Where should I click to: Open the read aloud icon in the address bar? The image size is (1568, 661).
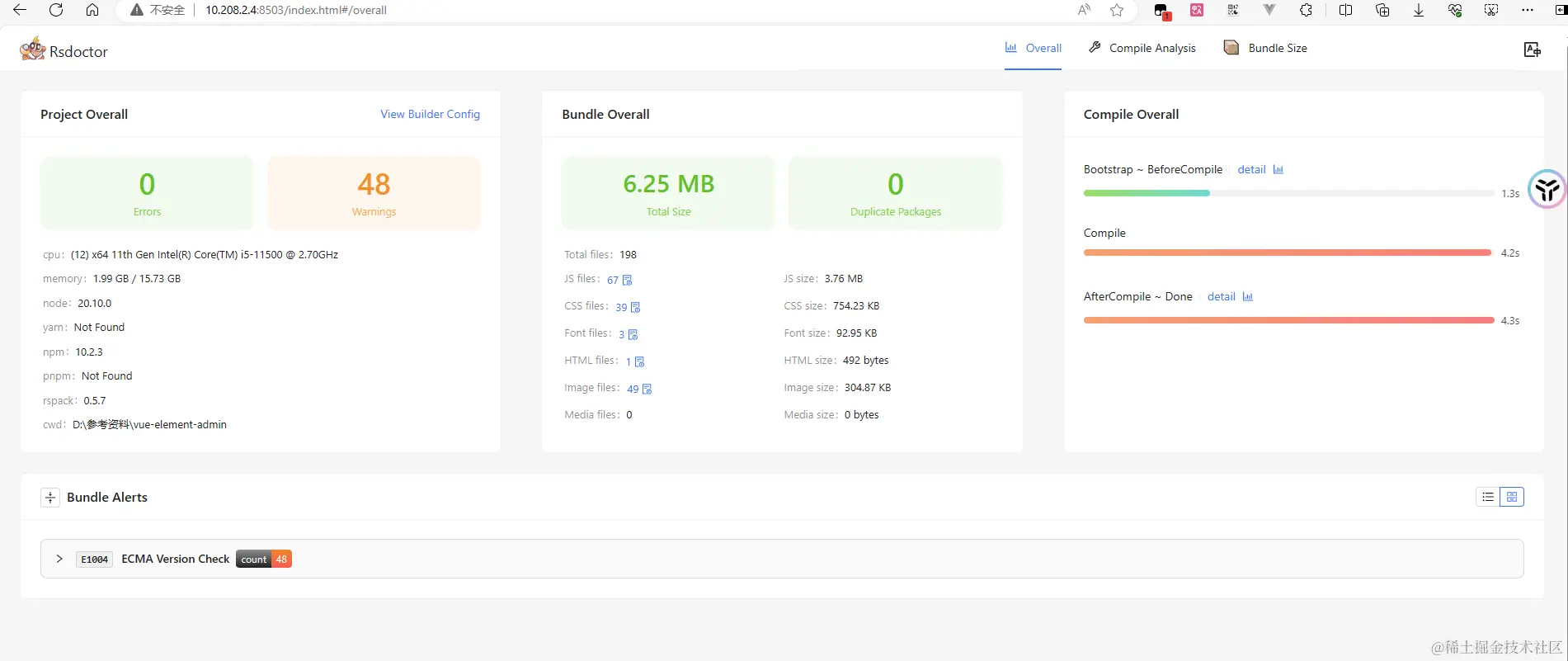[1084, 10]
